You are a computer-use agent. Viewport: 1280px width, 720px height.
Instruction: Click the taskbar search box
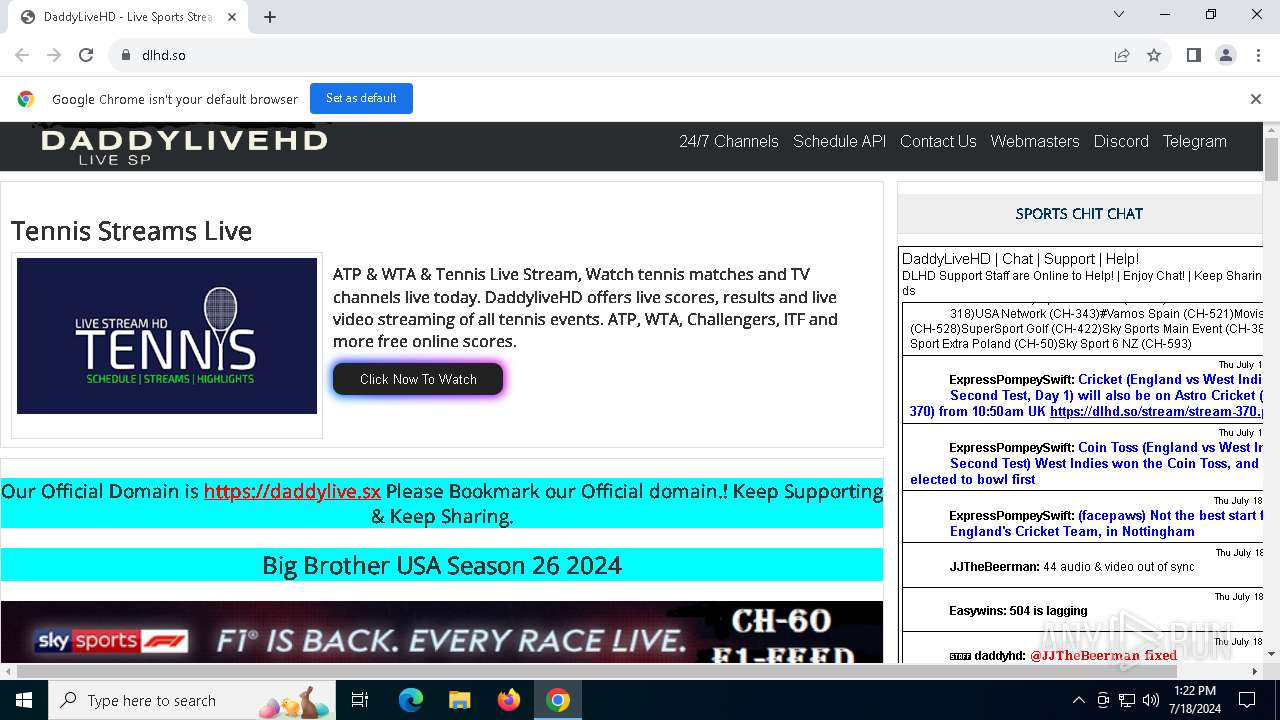(x=194, y=700)
